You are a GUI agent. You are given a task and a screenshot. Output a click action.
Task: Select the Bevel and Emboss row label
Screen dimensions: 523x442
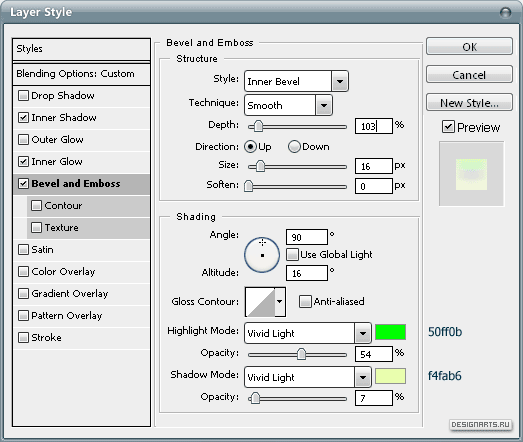(x=76, y=184)
